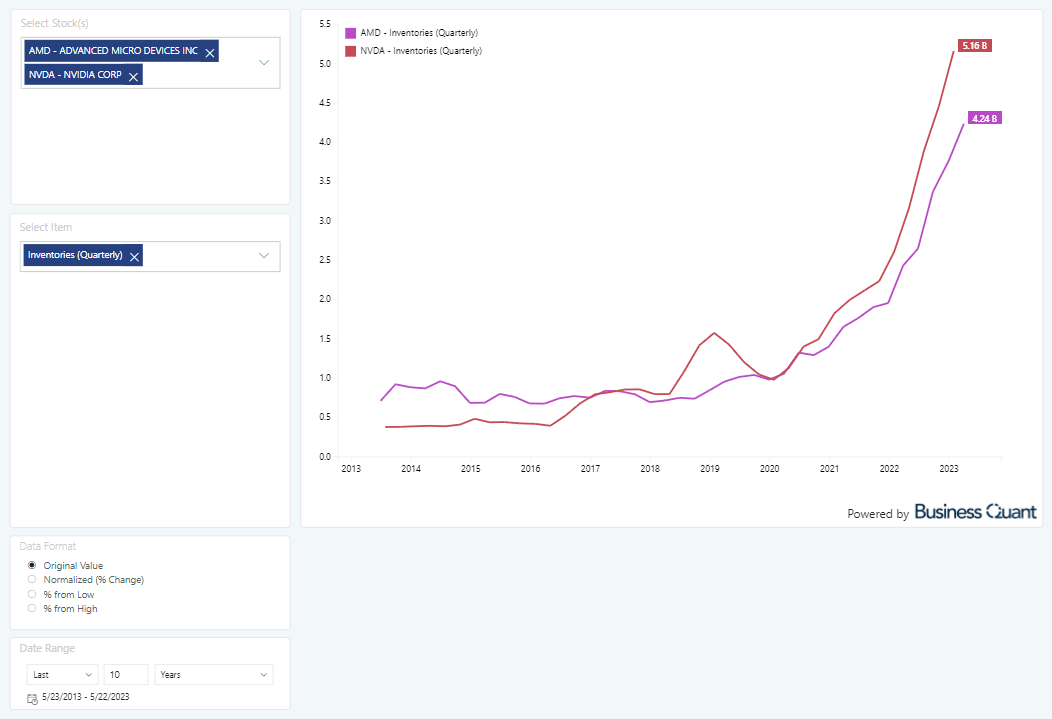This screenshot has height=719, width=1052.
Task: Click the calendar icon beside date range
Action: point(32,698)
